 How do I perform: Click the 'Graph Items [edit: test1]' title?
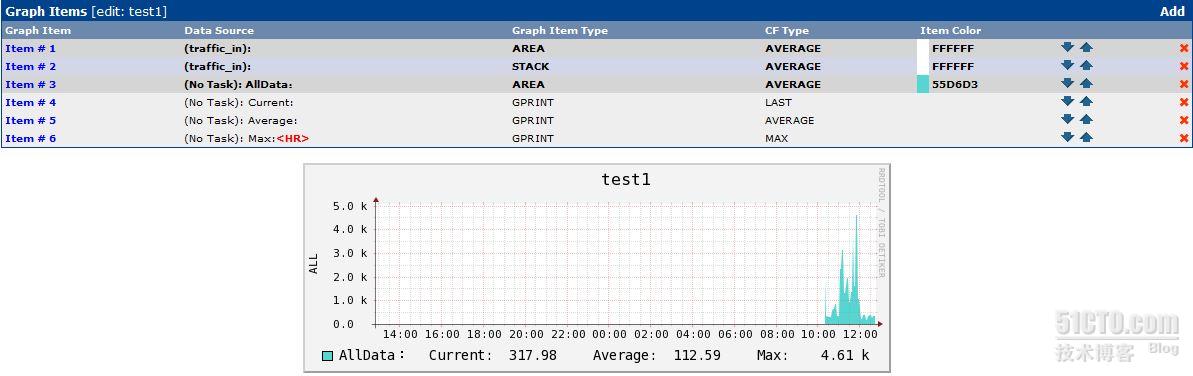coord(86,11)
